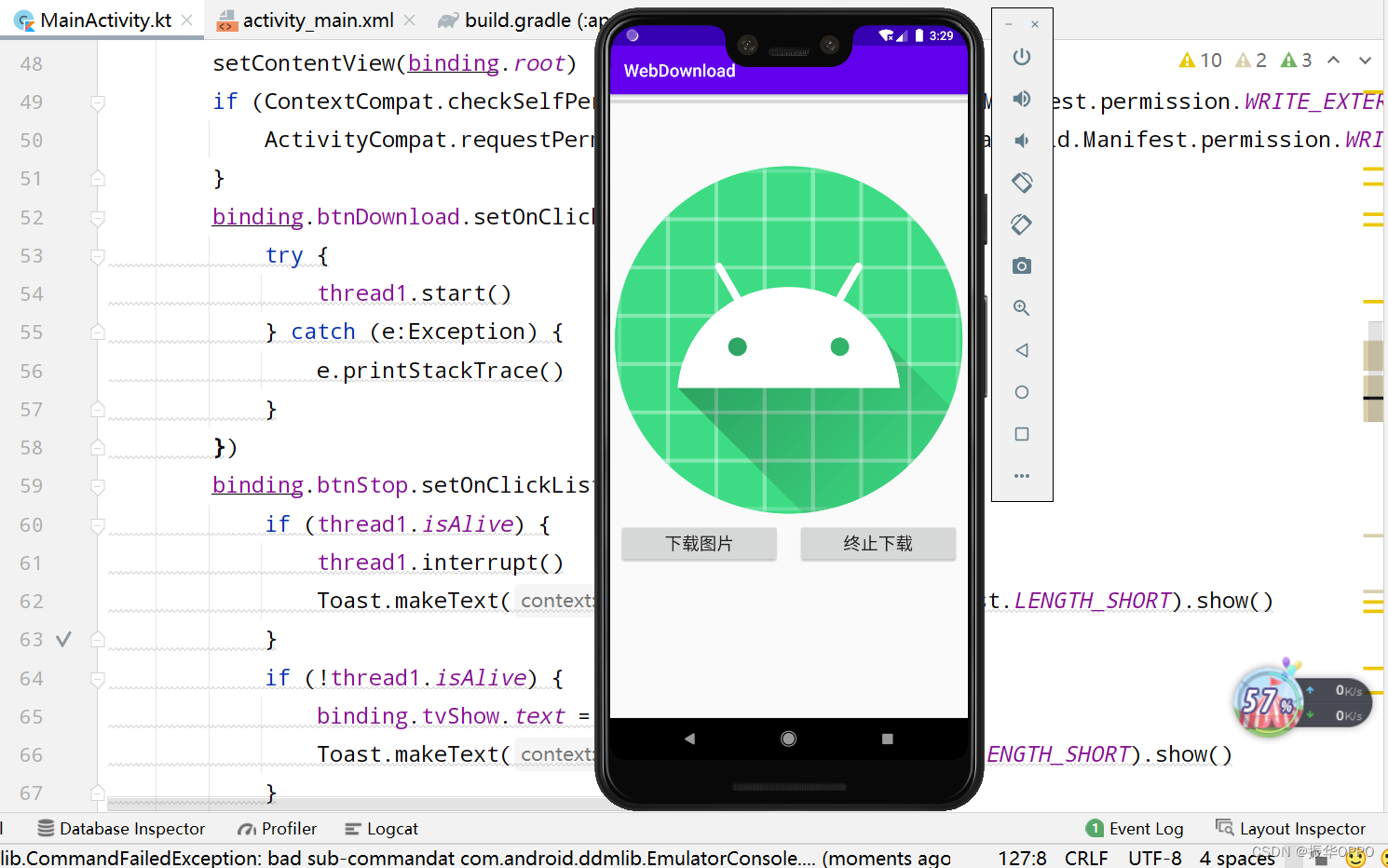
Task: Rotate emulator left
Action: pos(1022,183)
